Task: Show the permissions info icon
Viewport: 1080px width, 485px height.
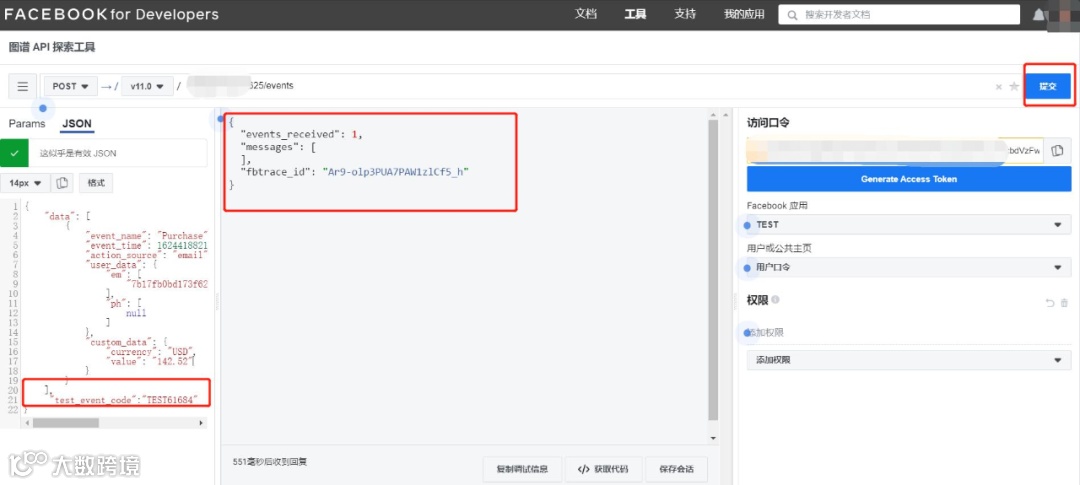Action: click(776, 300)
